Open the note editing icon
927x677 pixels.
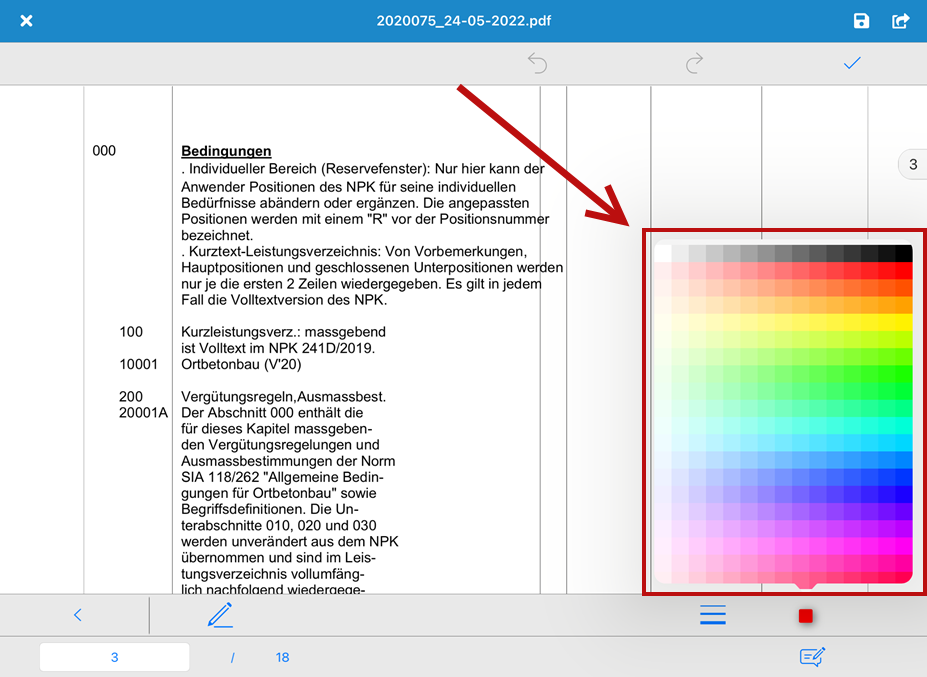(x=812, y=657)
